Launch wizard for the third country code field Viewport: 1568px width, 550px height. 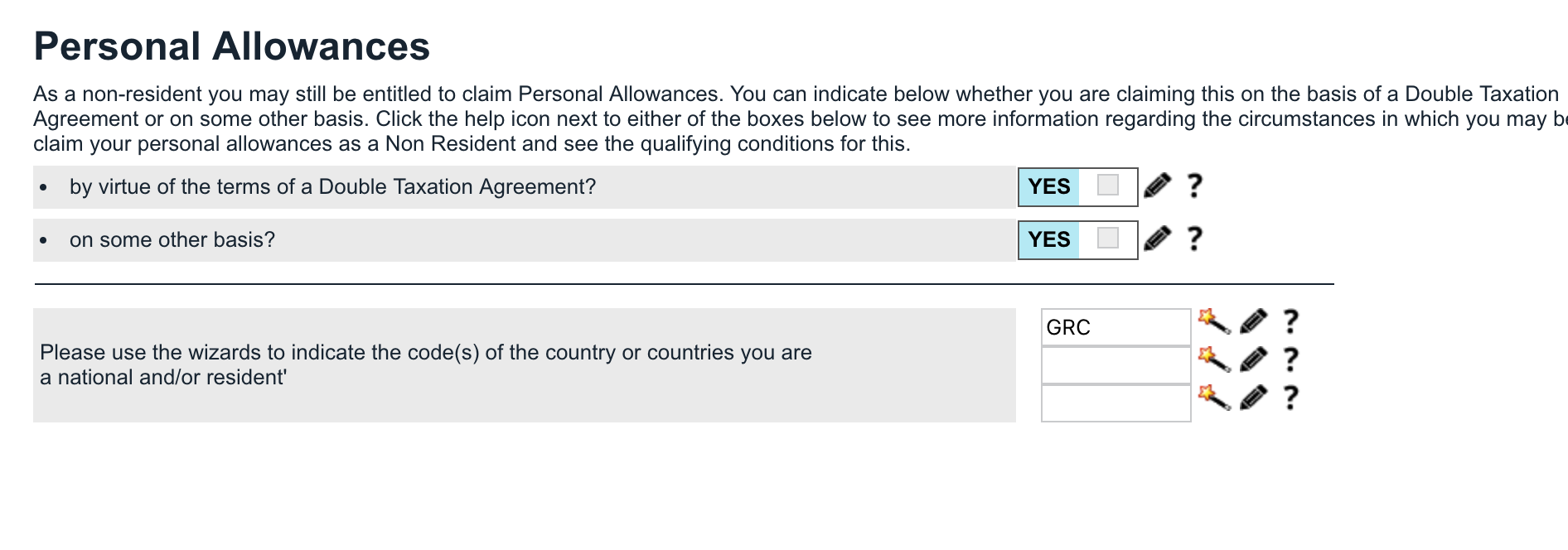1214,398
